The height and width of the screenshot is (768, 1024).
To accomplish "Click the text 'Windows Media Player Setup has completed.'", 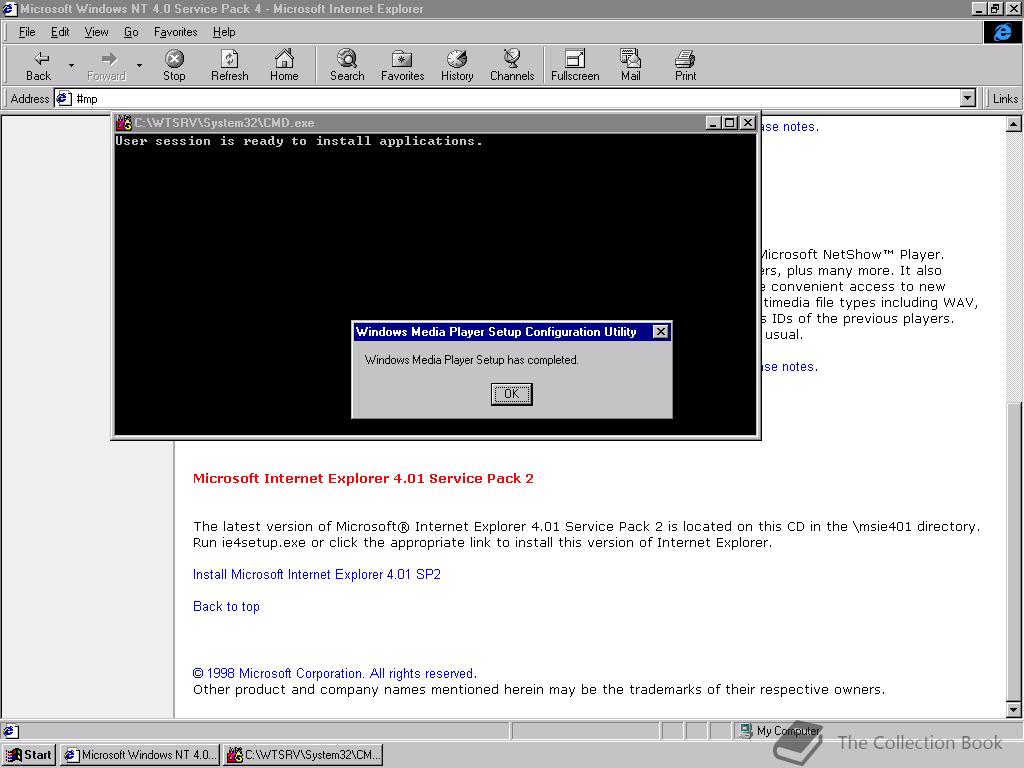I will pos(472,360).
